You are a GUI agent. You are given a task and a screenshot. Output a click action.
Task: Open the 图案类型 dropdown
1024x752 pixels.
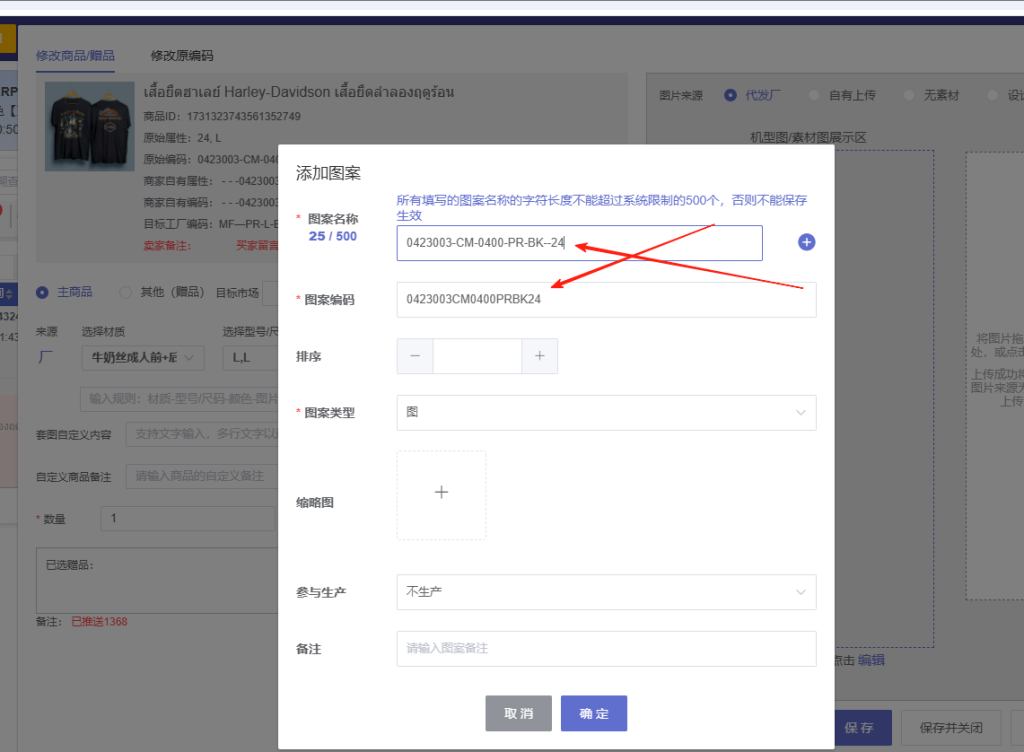pyautogui.click(x=605, y=412)
